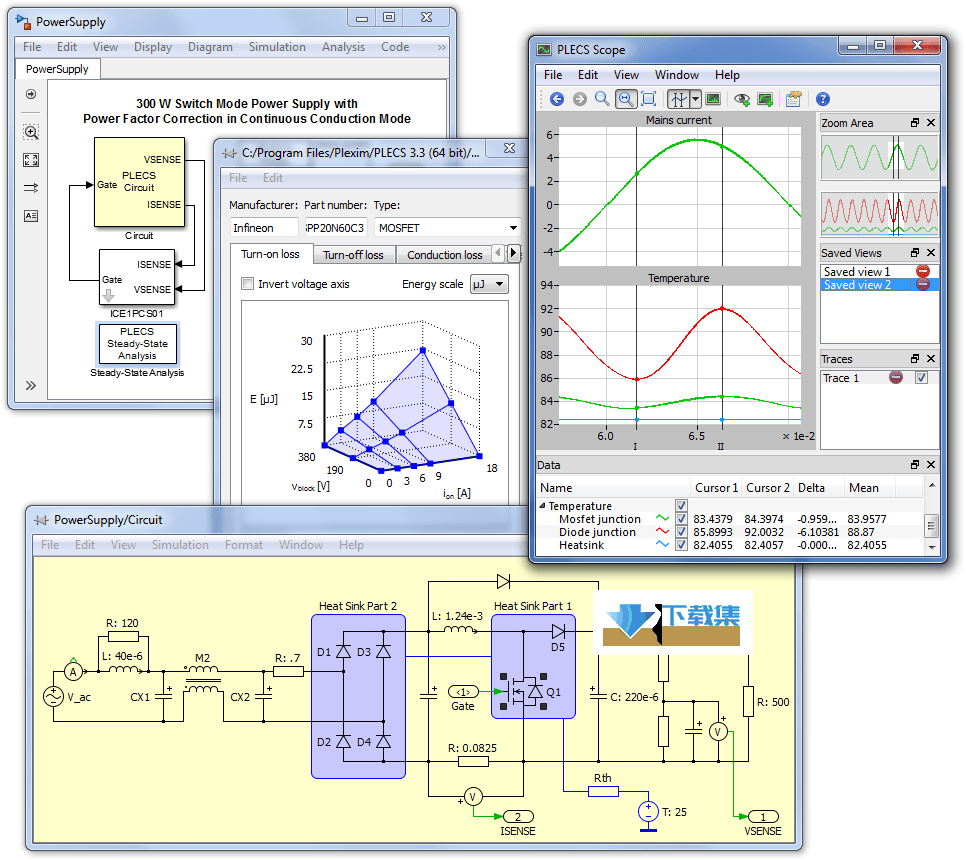The height and width of the screenshot is (860, 966).
Task: Select the PowerSupply tab in main window
Action: pos(57,69)
